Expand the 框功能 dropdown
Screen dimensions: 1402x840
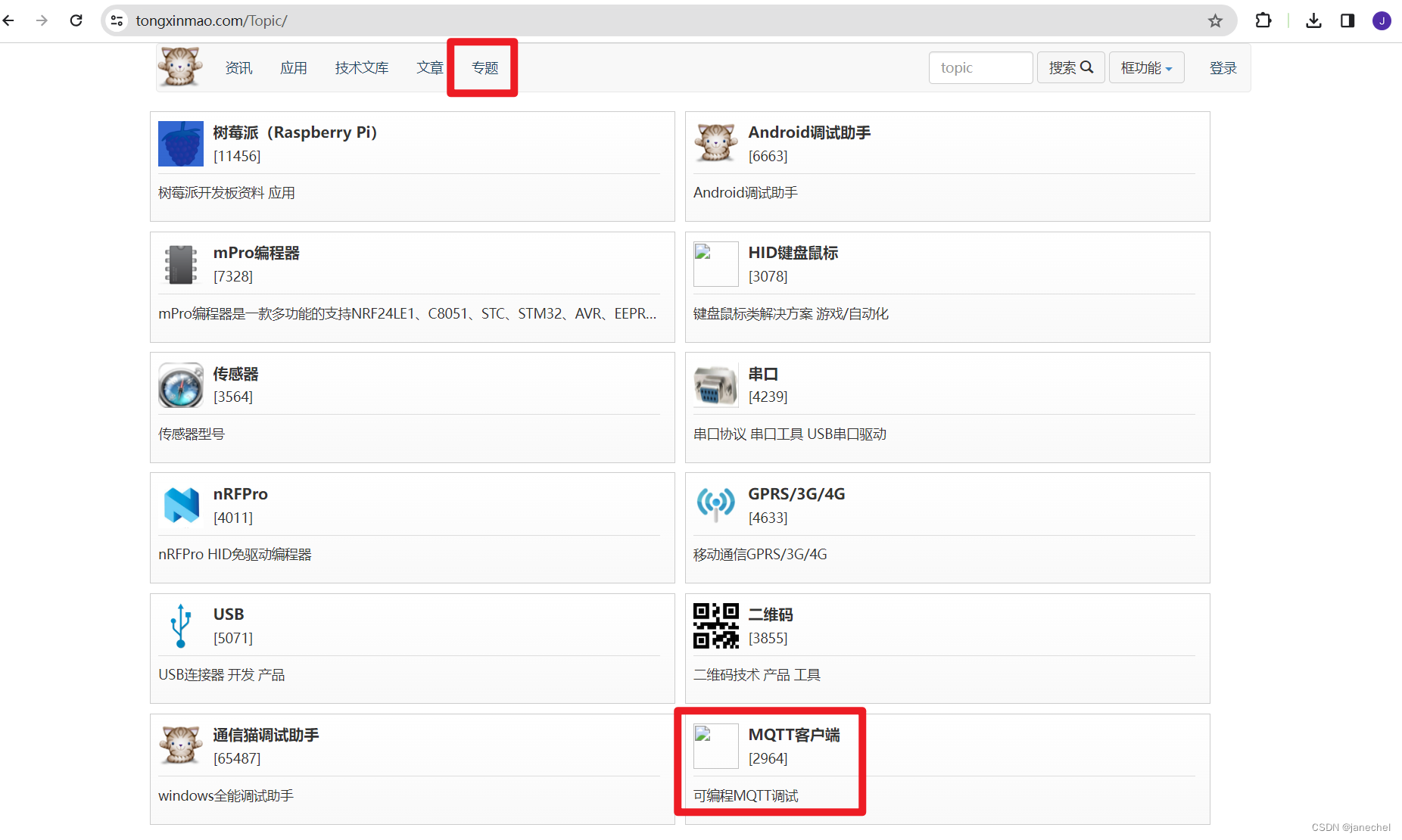[1146, 68]
